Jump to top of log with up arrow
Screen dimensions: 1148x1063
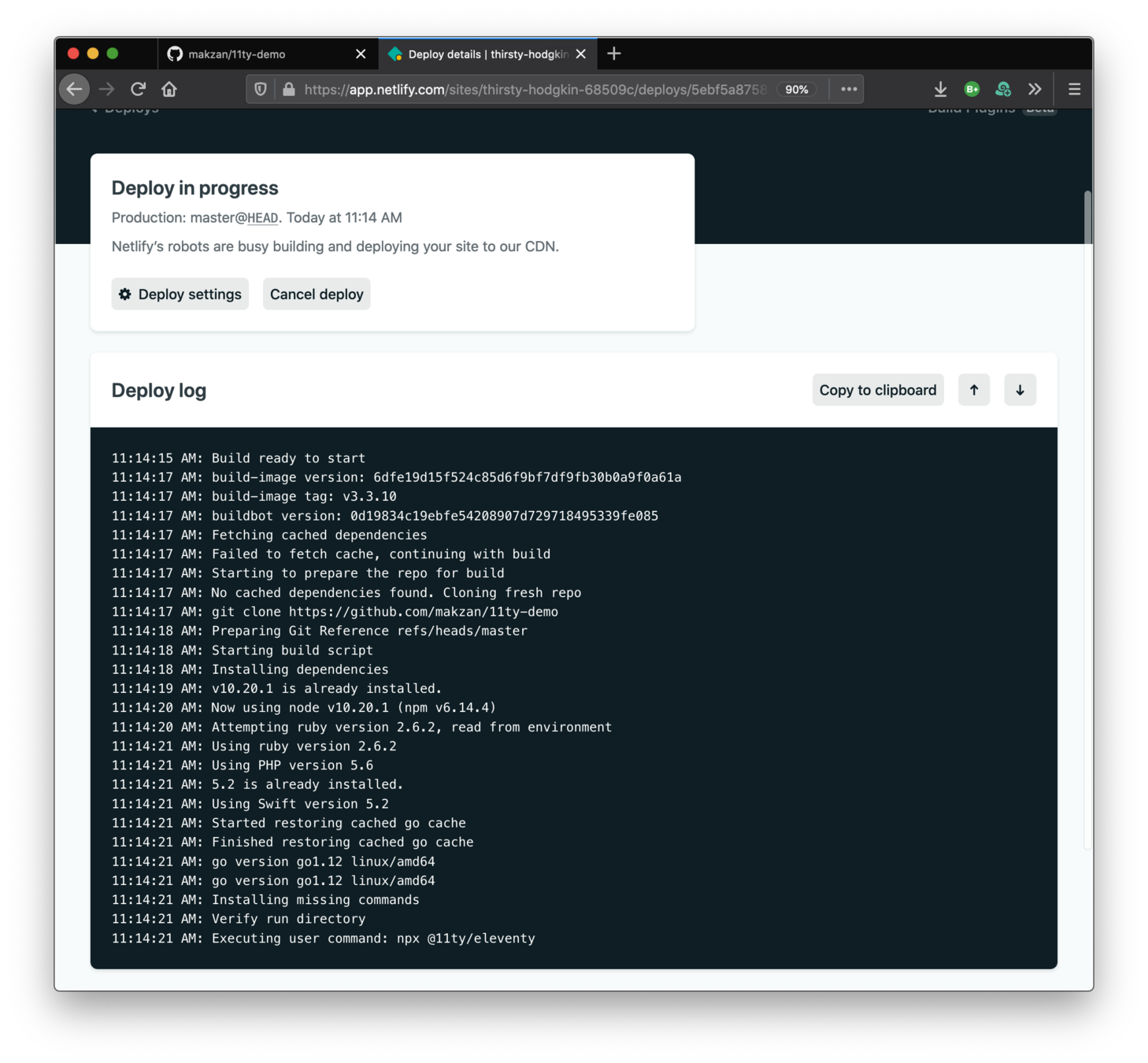[974, 390]
